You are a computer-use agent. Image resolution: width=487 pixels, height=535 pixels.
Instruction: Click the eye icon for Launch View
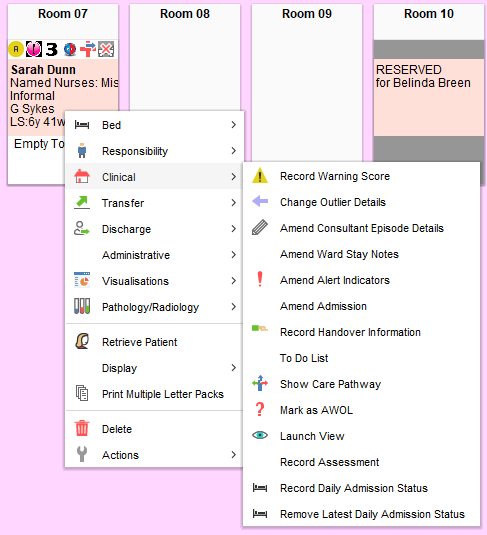pyautogui.click(x=260, y=435)
